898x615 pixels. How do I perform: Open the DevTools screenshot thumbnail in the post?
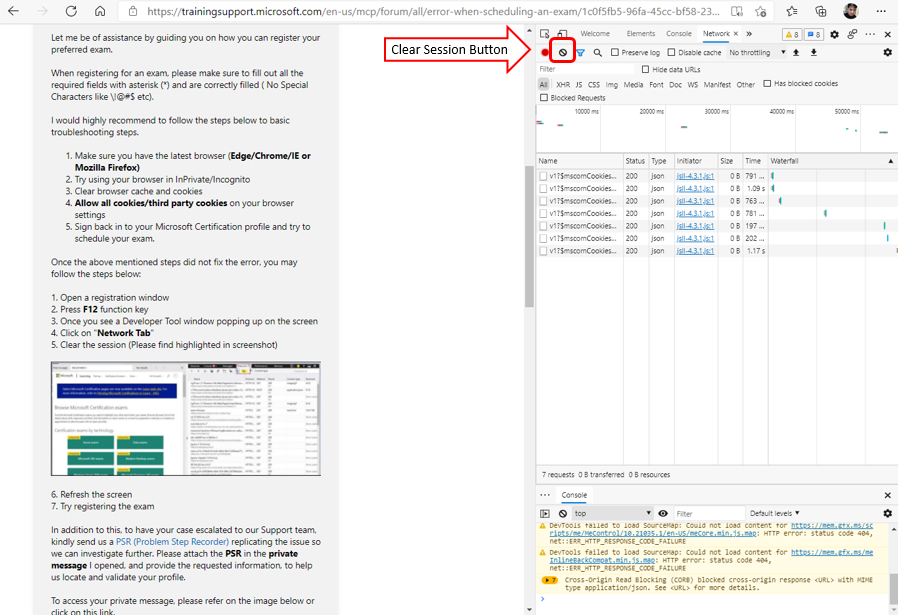click(186, 419)
